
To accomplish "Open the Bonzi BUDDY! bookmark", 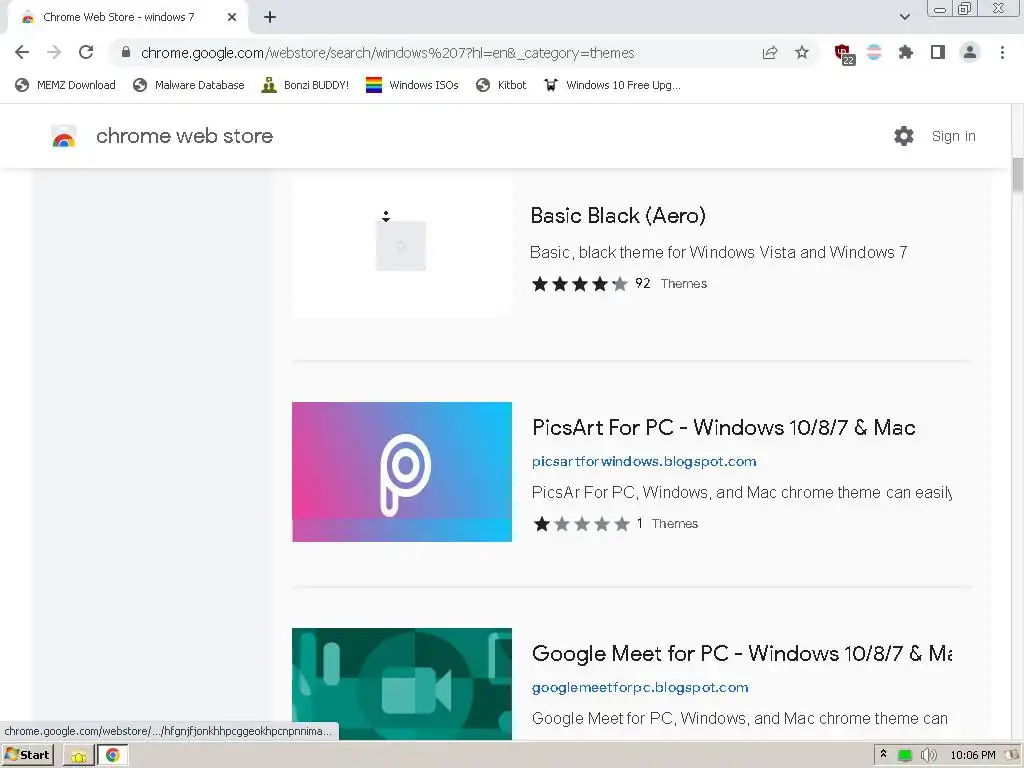I will [305, 85].
